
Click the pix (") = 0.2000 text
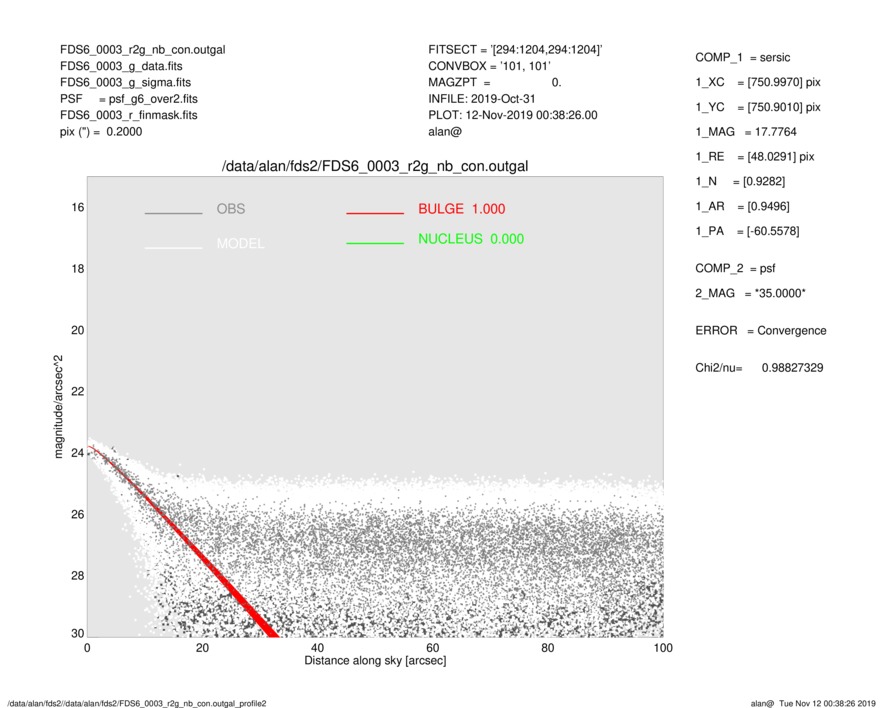point(101,132)
